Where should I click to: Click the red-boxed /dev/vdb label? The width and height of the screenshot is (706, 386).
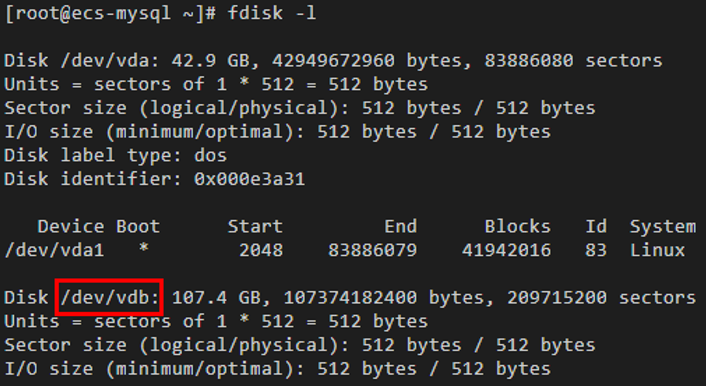pyautogui.click(x=110, y=298)
